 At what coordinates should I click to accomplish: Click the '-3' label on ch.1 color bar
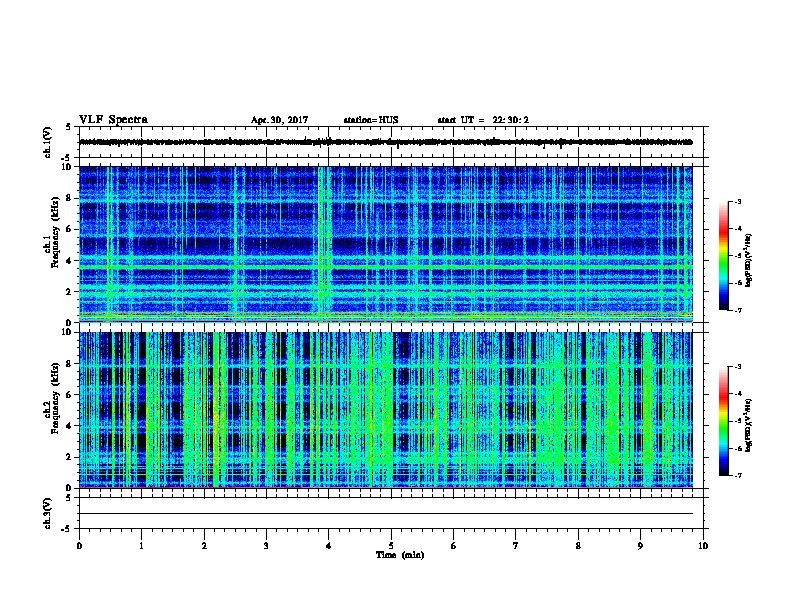tap(737, 201)
